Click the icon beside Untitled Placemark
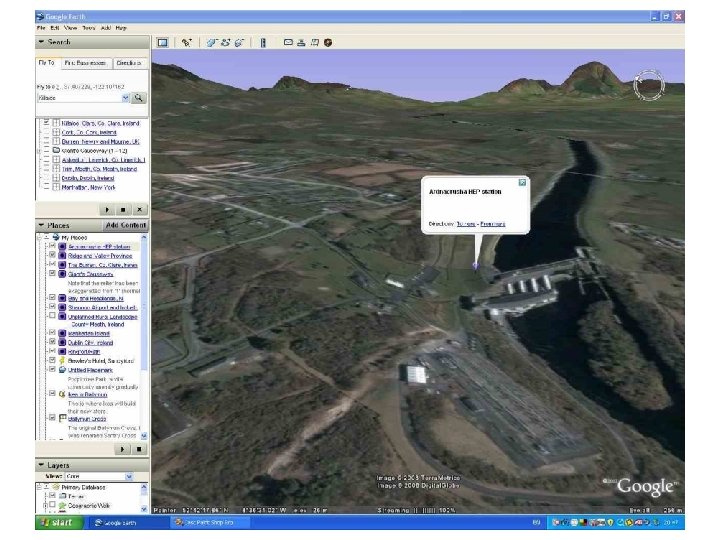Viewport: 720px width, 540px height. 62,370
